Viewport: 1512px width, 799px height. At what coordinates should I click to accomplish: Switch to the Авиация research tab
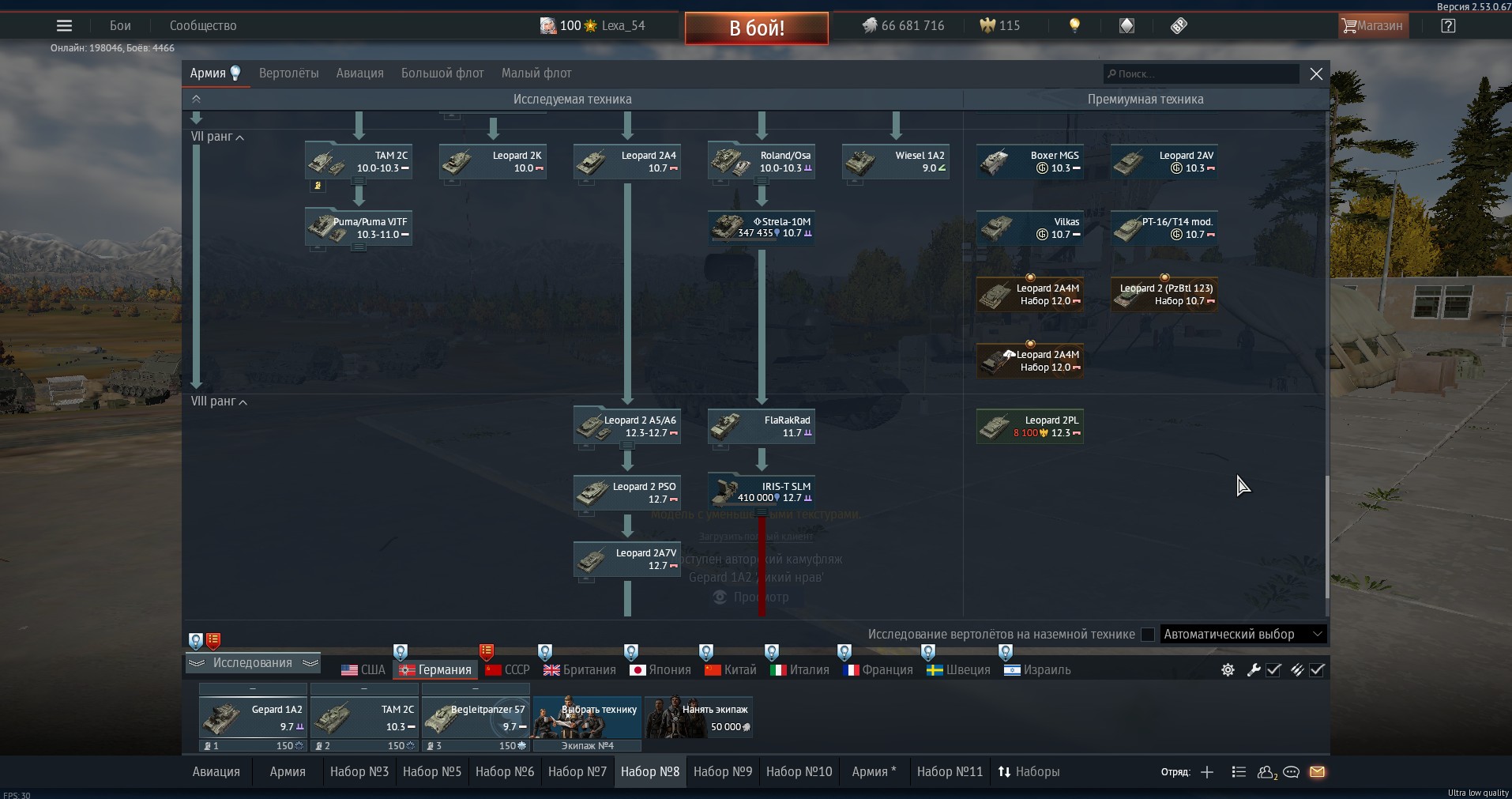click(359, 73)
